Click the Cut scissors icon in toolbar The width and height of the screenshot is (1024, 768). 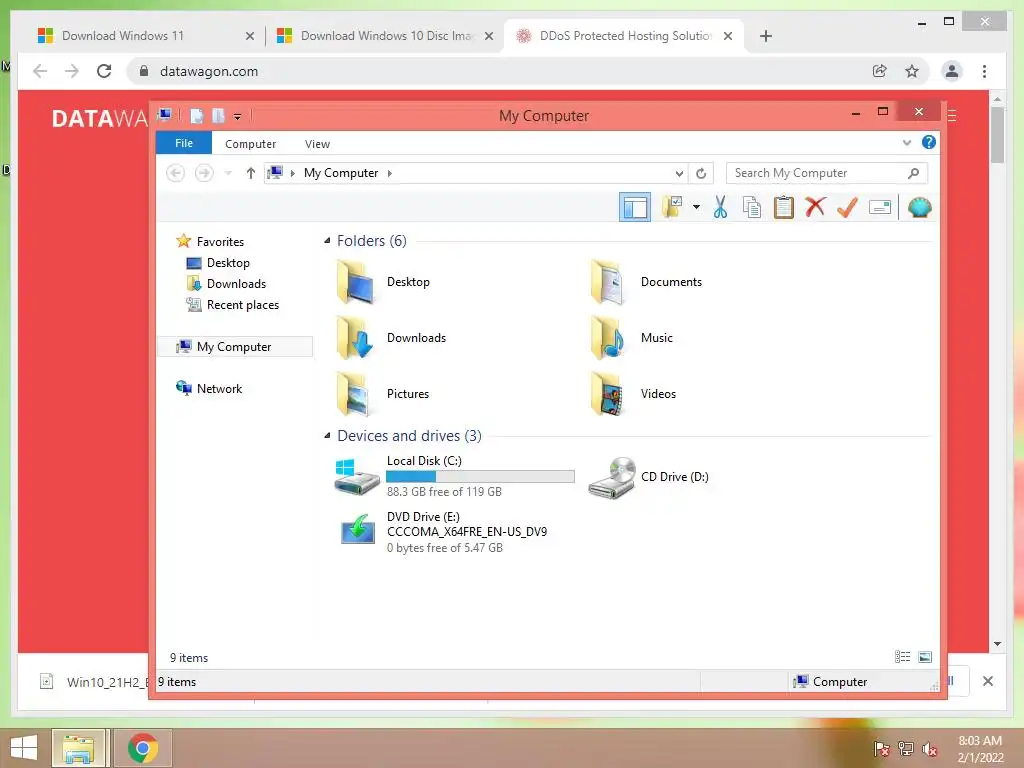coord(720,208)
